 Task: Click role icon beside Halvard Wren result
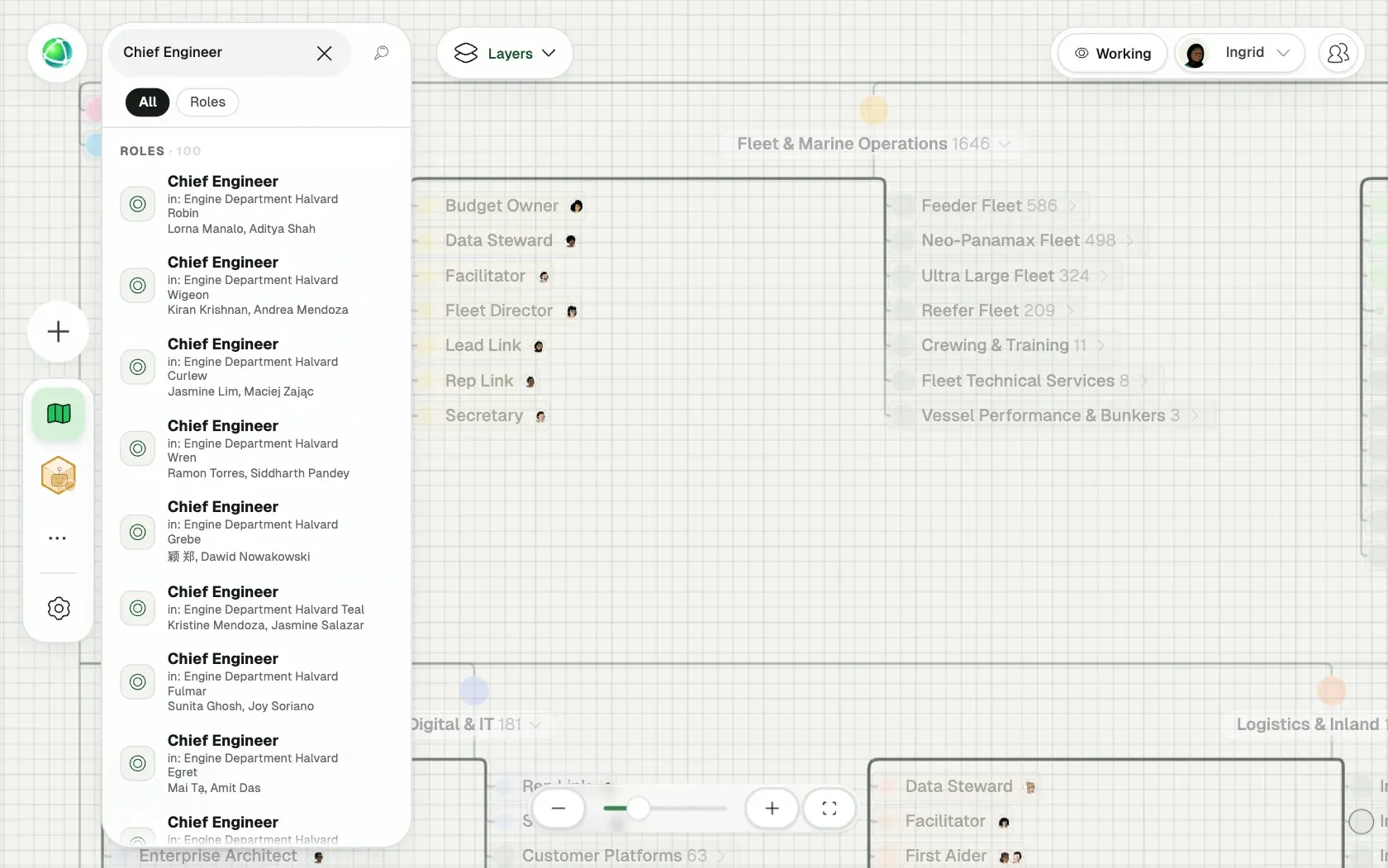pyautogui.click(x=138, y=448)
